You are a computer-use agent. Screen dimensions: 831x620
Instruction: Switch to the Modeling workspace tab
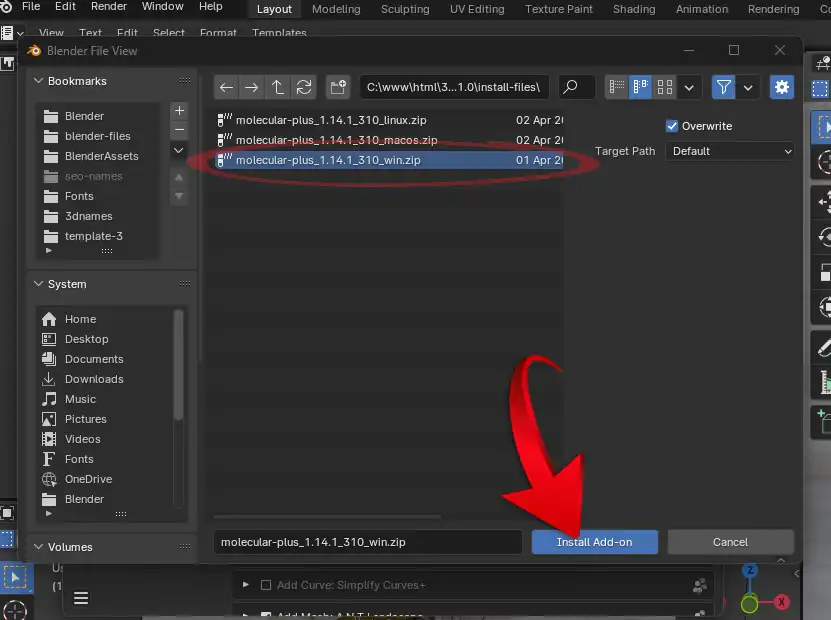click(x=336, y=10)
